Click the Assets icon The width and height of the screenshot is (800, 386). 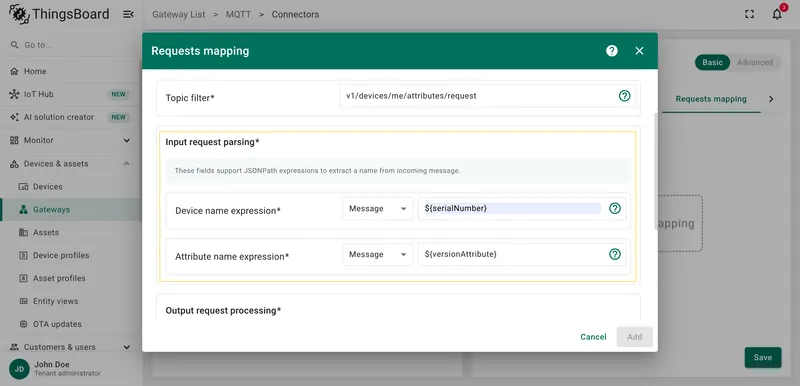coord(23,233)
